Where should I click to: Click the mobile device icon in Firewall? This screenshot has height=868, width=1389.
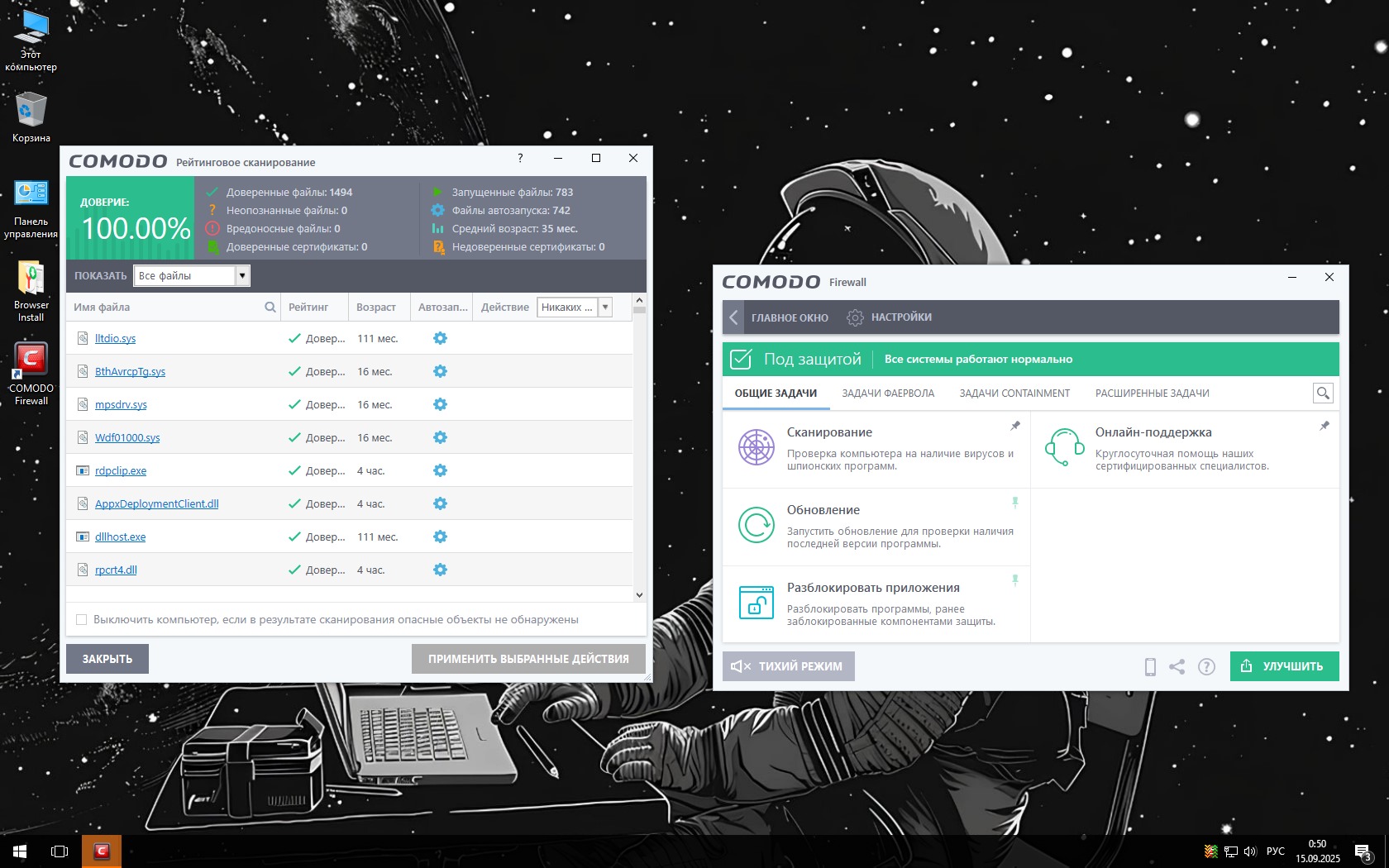pyautogui.click(x=1150, y=666)
